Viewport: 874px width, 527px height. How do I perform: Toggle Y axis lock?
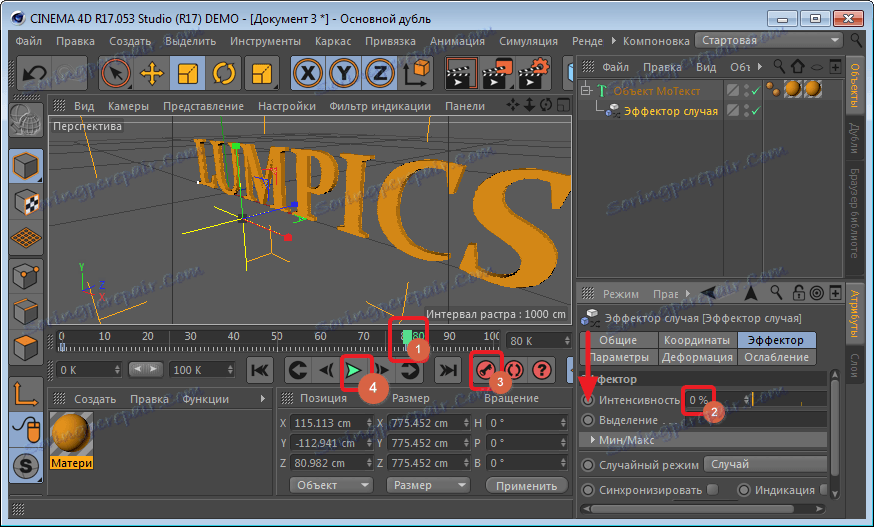(343, 73)
